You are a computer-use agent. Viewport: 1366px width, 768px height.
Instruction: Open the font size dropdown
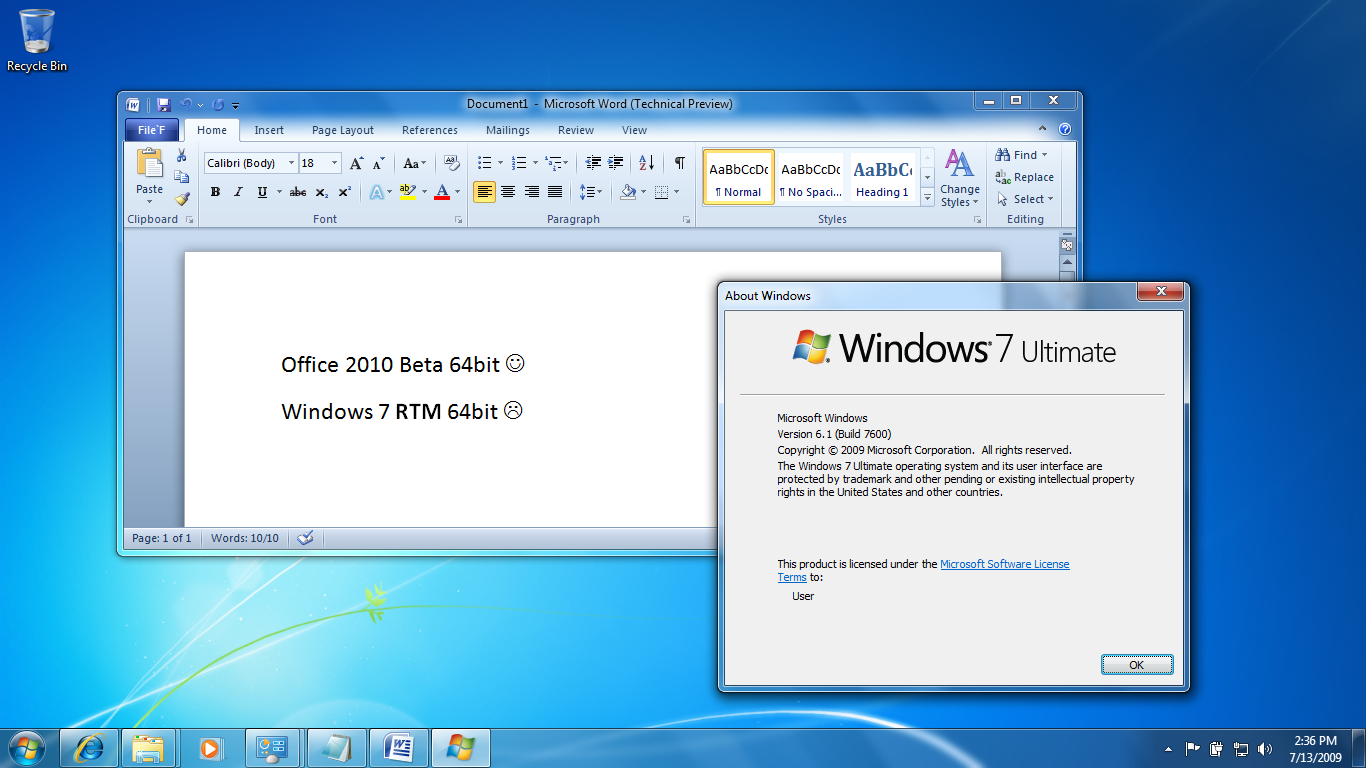[334, 163]
